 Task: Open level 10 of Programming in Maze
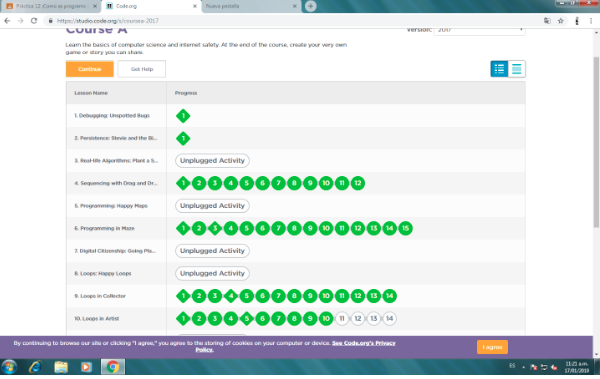pos(326,228)
